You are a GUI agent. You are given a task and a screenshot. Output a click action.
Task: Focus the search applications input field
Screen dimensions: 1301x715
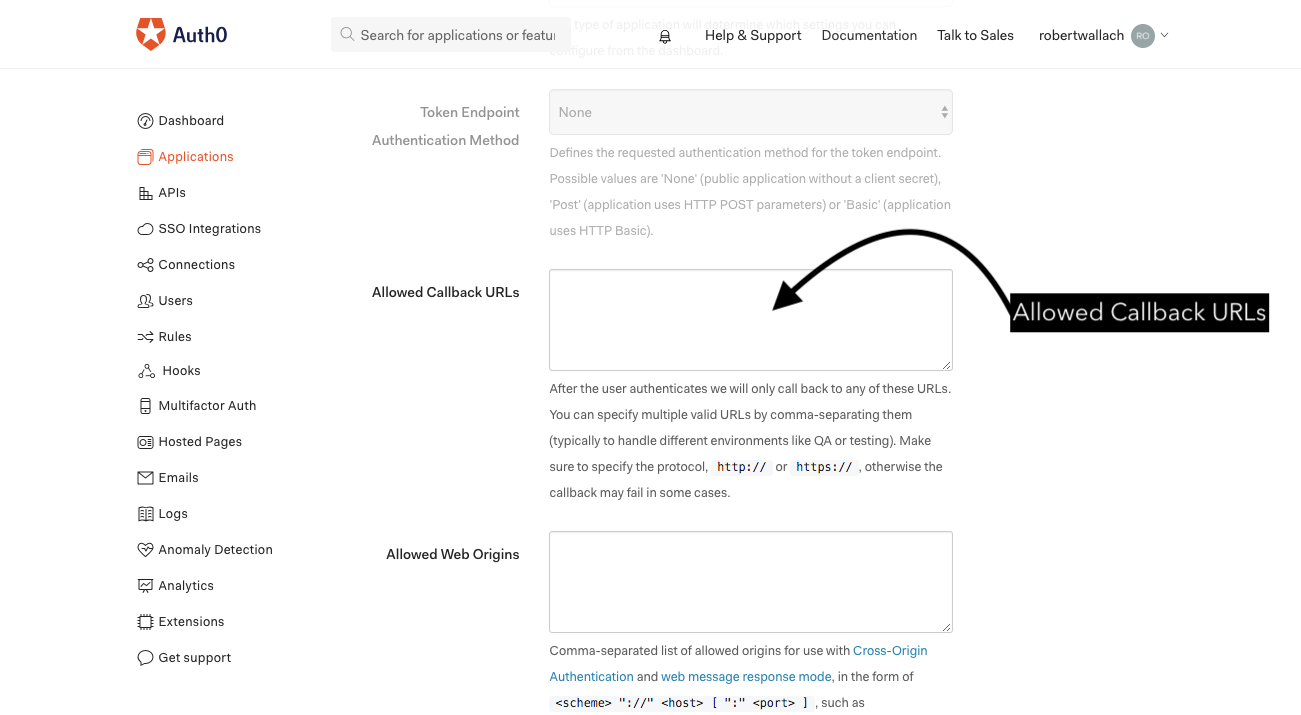click(x=456, y=35)
